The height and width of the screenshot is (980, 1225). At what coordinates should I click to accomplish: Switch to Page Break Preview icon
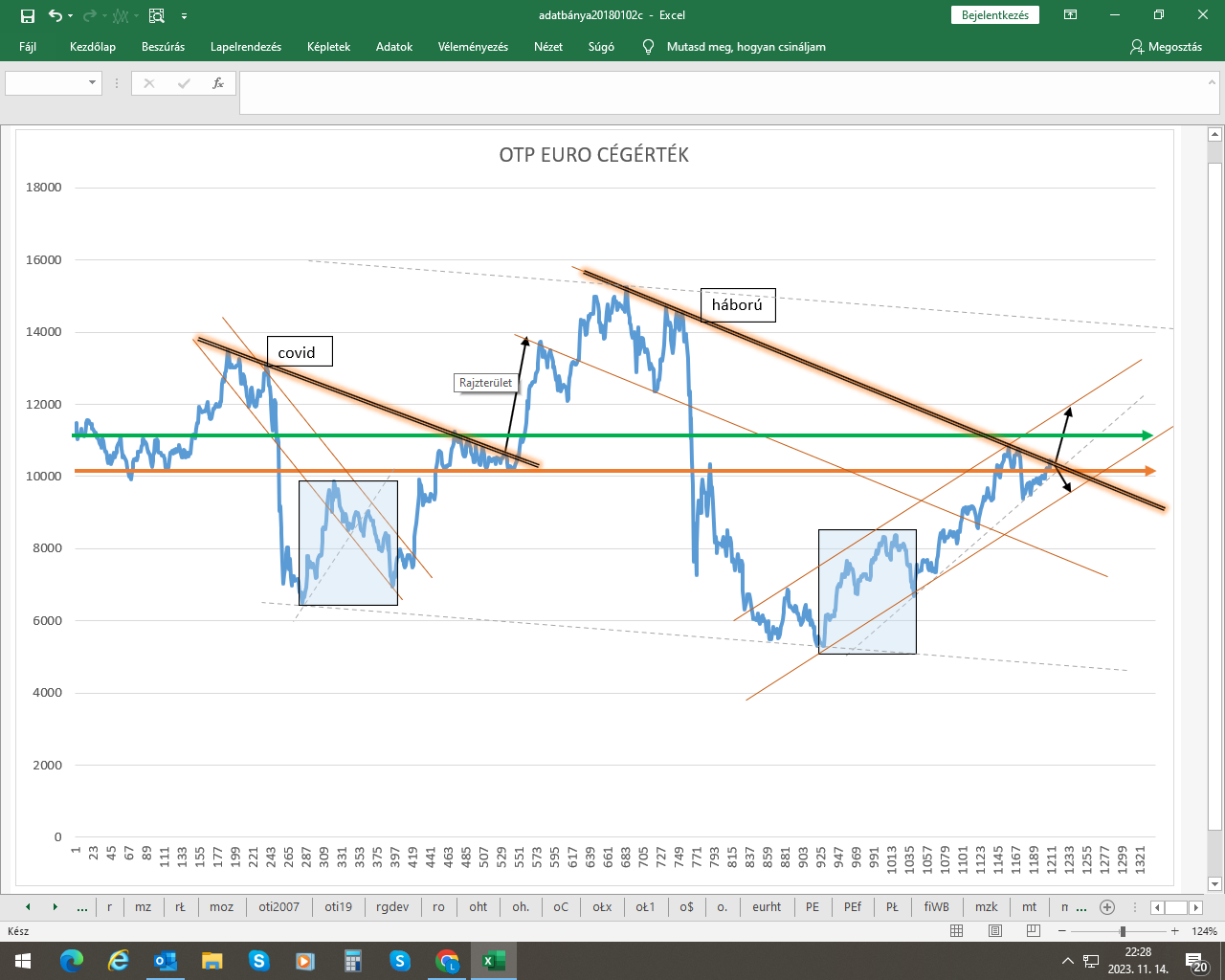coord(1033,931)
